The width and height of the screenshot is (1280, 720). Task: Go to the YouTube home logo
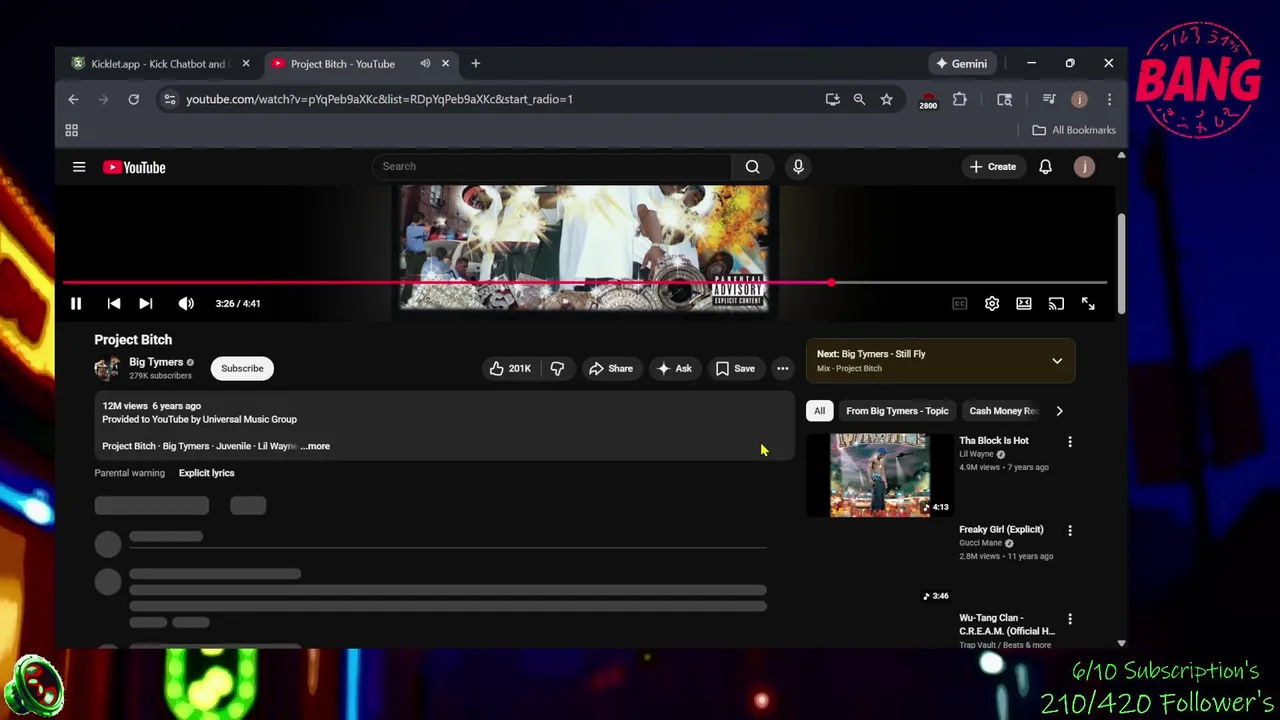click(x=134, y=167)
